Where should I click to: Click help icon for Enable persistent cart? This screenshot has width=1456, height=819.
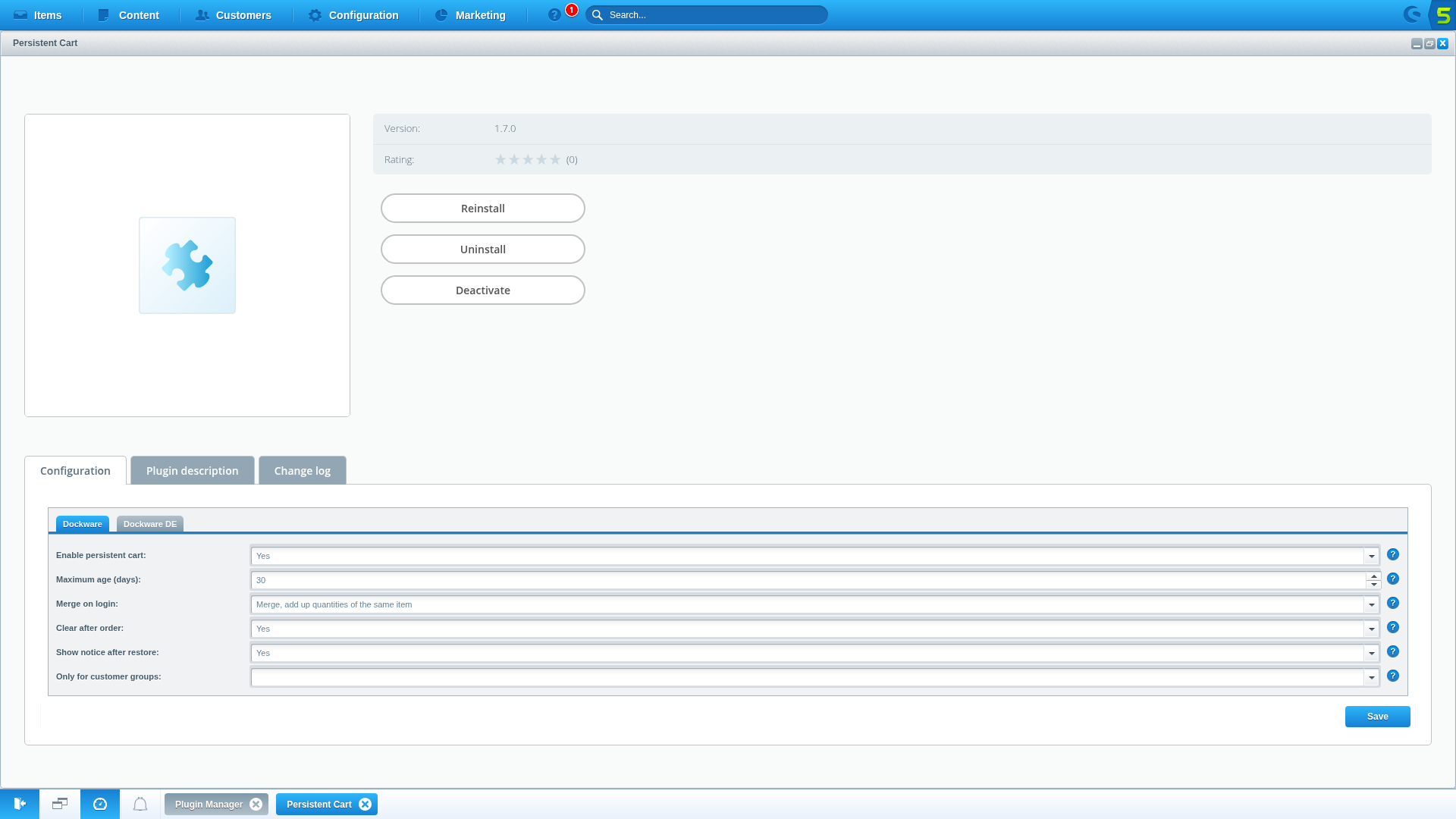[x=1393, y=555]
